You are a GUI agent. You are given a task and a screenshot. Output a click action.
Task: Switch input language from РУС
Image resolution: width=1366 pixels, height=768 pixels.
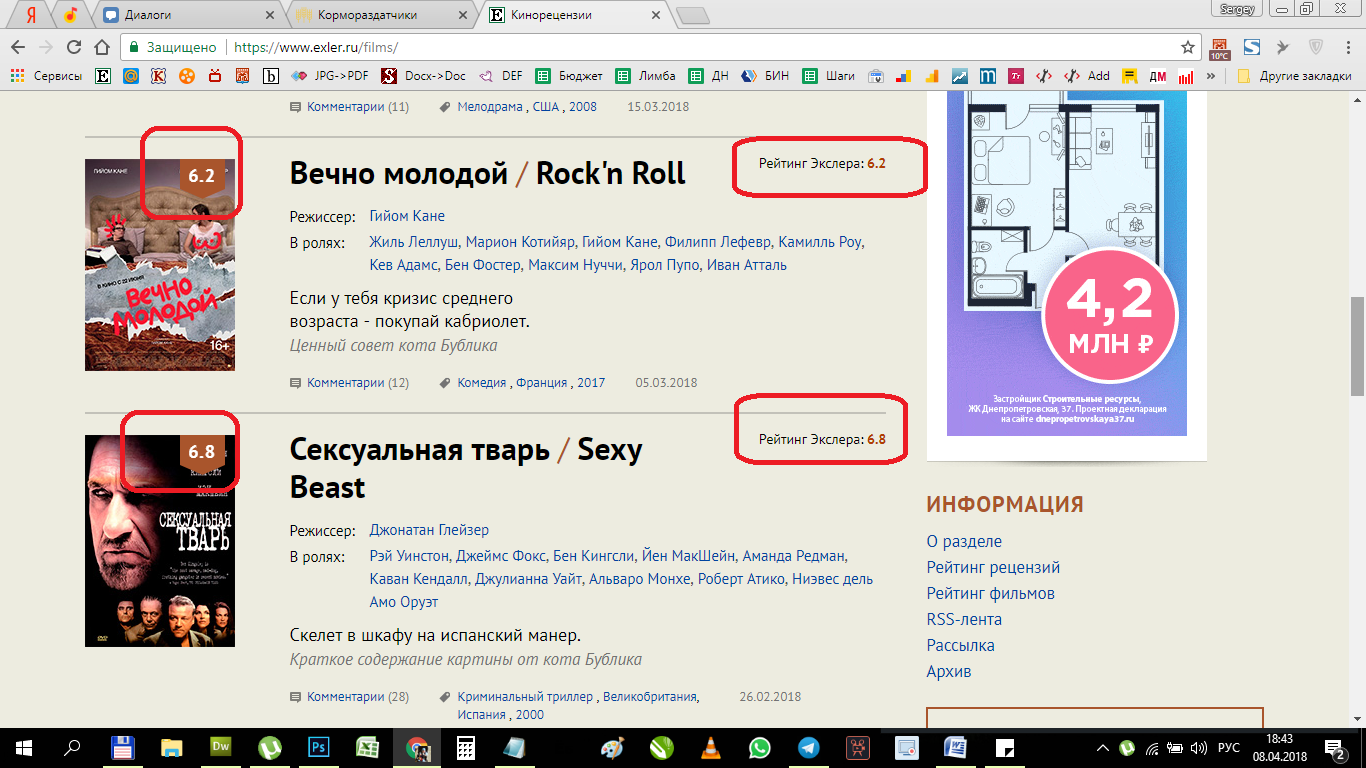[x=1227, y=747]
